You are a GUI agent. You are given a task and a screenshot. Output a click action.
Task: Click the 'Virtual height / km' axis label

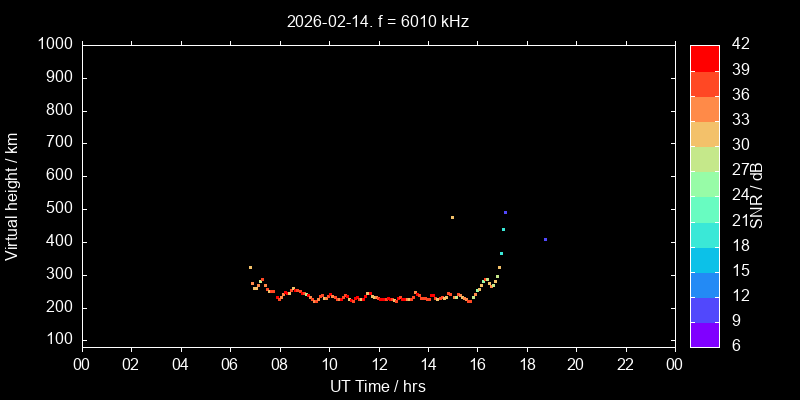coord(13,196)
